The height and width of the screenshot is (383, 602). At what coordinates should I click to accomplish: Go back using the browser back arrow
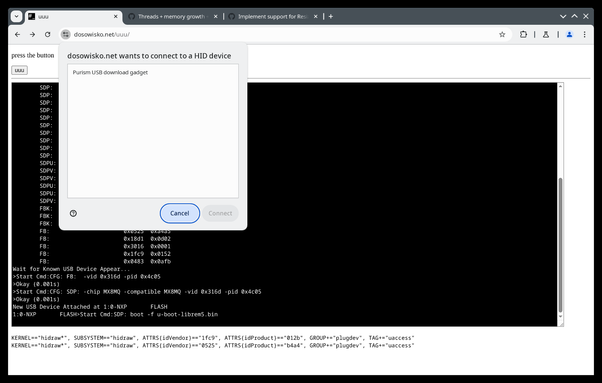pyautogui.click(x=18, y=35)
